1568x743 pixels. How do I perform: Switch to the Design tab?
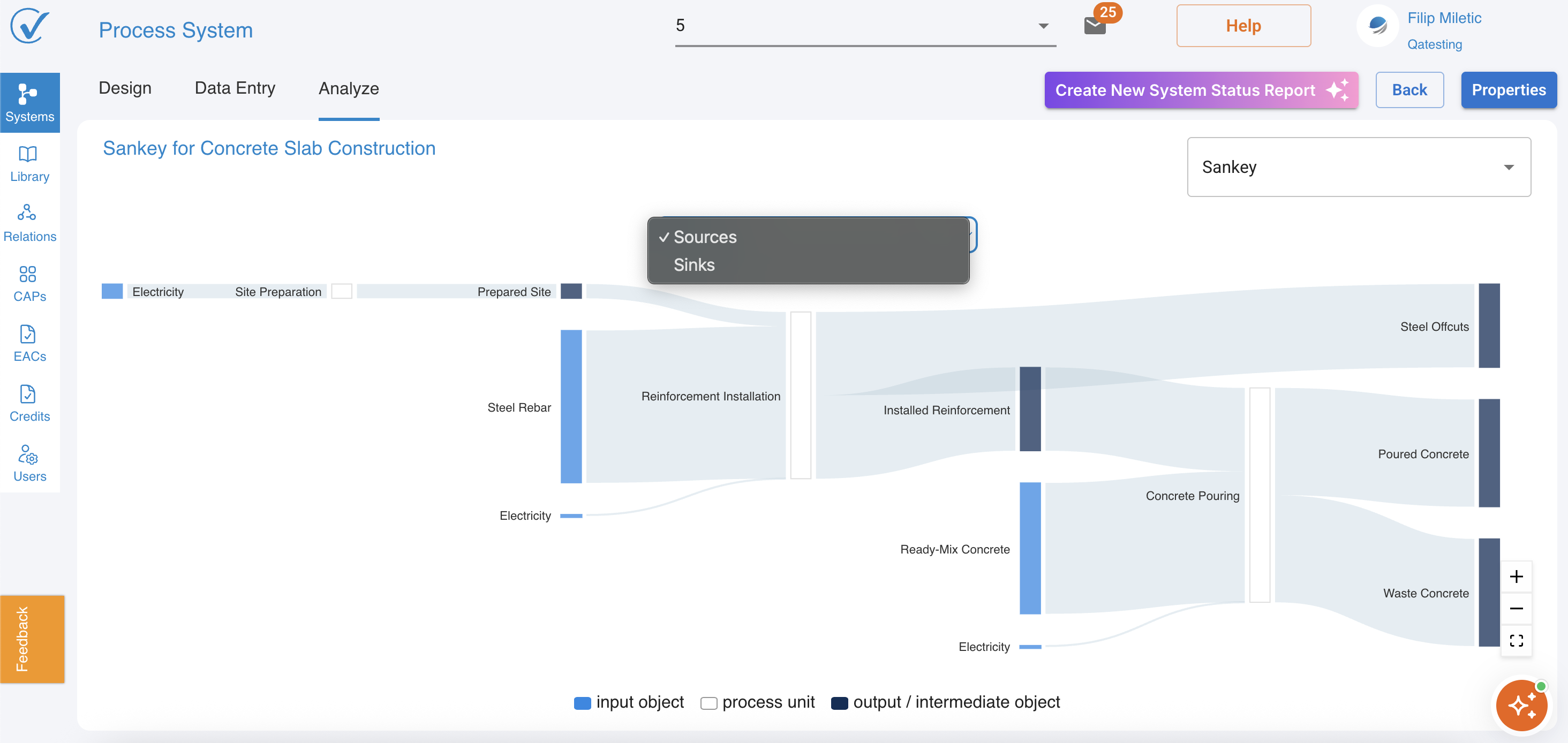pos(125,88)
